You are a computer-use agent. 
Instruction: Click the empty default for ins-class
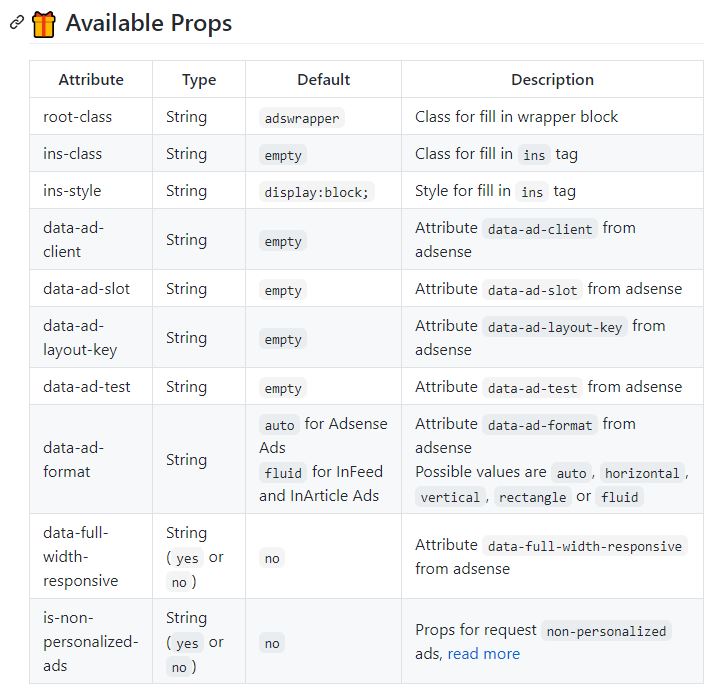pos(283,155)
